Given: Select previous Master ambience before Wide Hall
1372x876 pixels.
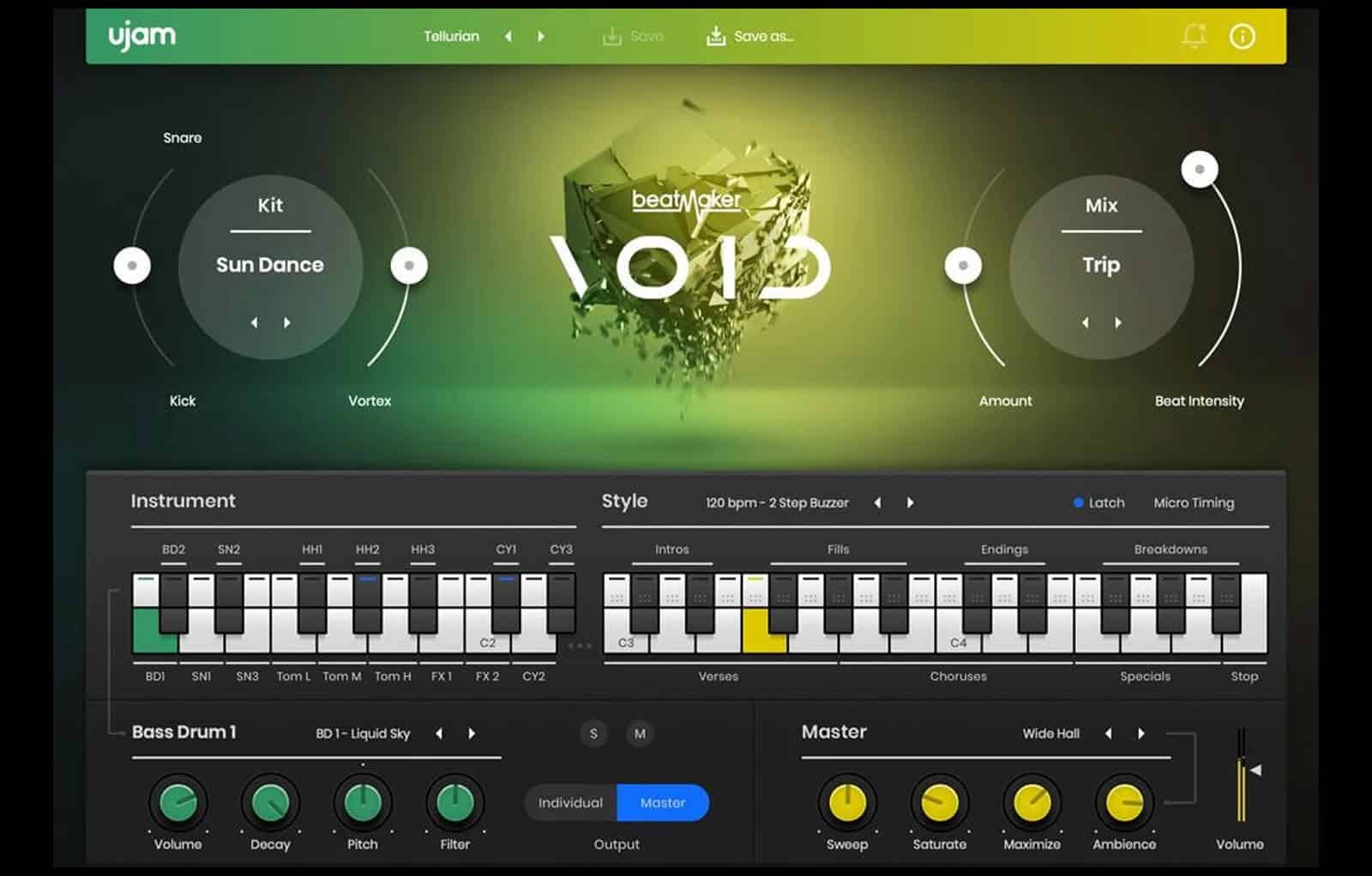Looking at the screenshot, I should click(1109, 734).
